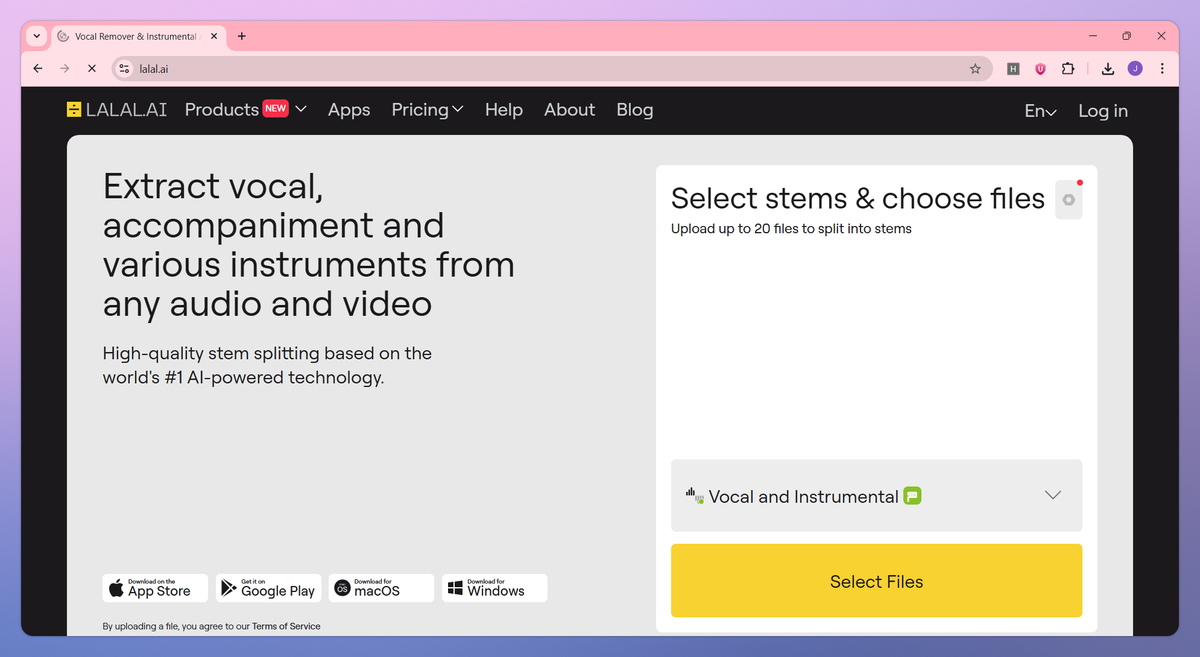The width and height of the screenshot is (1200, 657).
Task: Click the Apple icon in App Store badge
Action: click(x=116, y=588)
